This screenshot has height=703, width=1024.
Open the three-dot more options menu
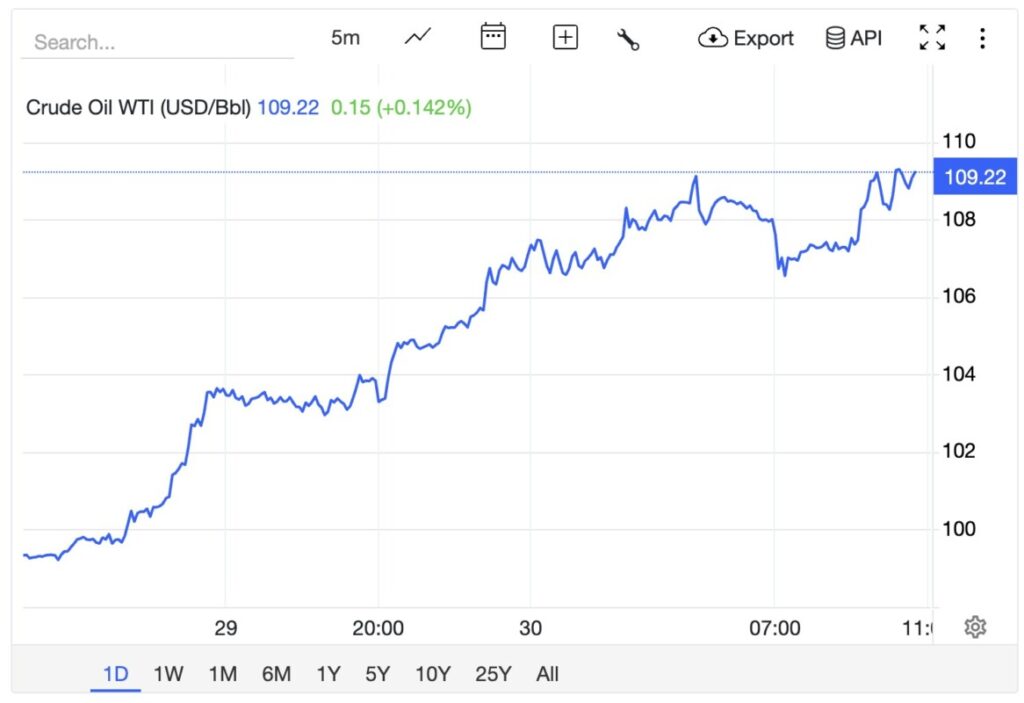[983, 38]
